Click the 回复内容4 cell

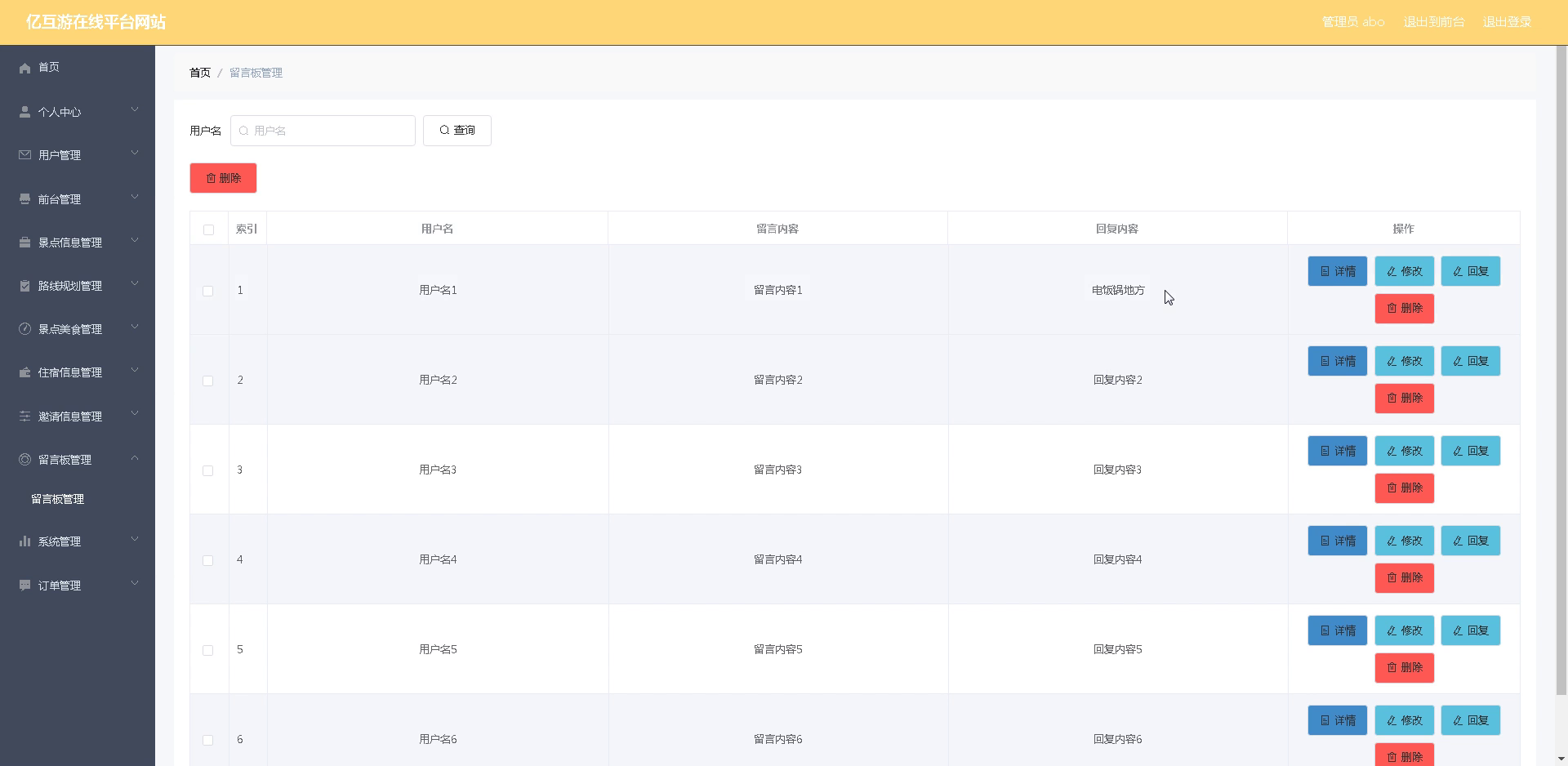[1117, 559]
